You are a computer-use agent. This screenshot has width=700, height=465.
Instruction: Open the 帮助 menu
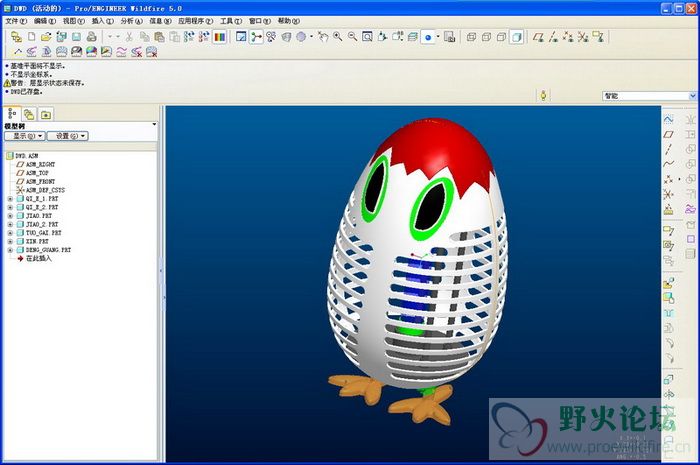tap(289, 21)
